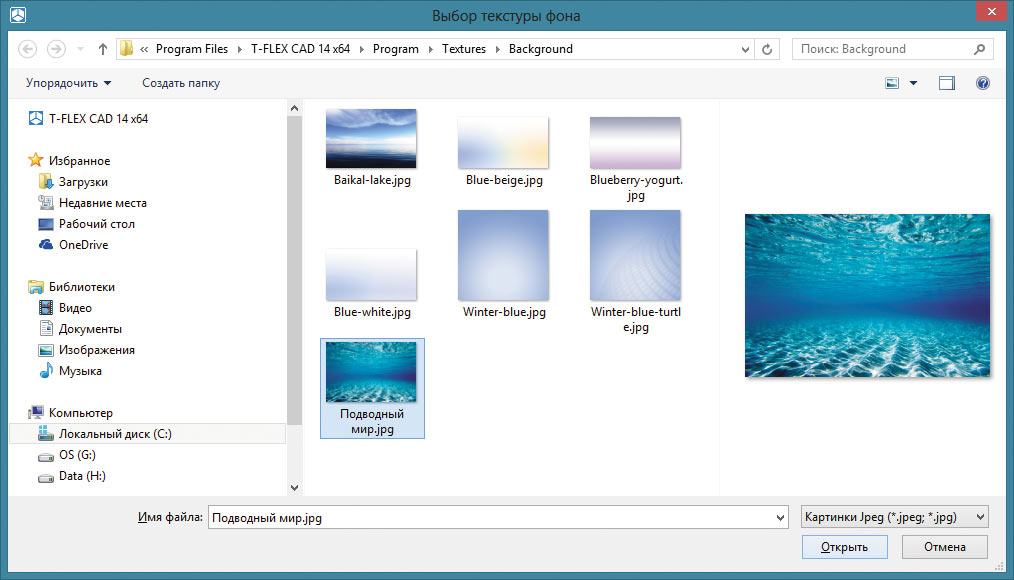
Task: Click the underwater preview image
Action: tap(867, 295)
